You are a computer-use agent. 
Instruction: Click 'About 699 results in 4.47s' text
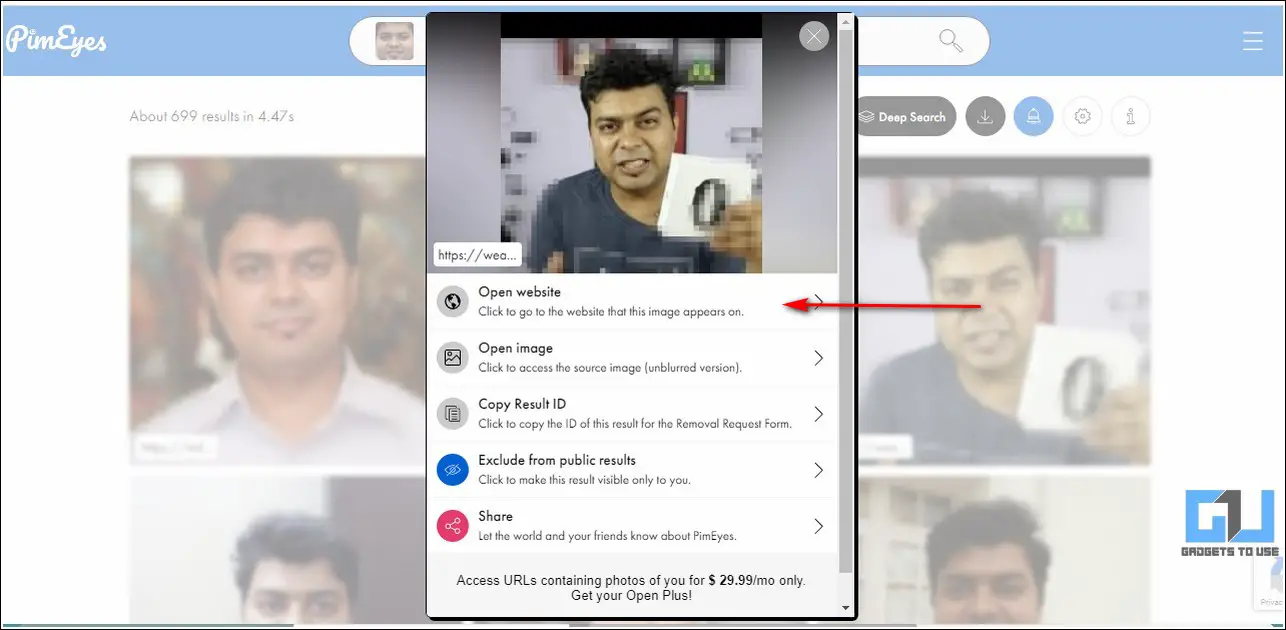pos(212,116)
